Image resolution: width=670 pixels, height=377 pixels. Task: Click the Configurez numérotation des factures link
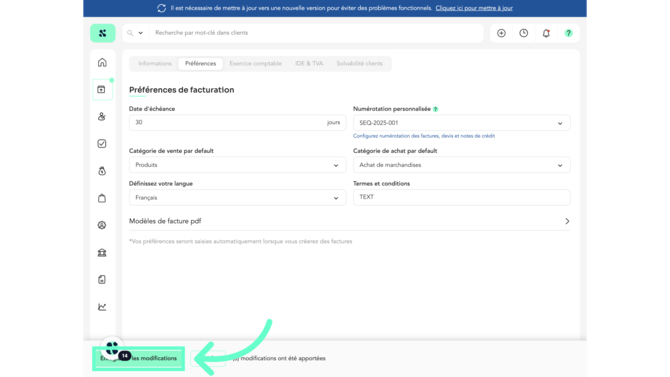pos(424,136)
